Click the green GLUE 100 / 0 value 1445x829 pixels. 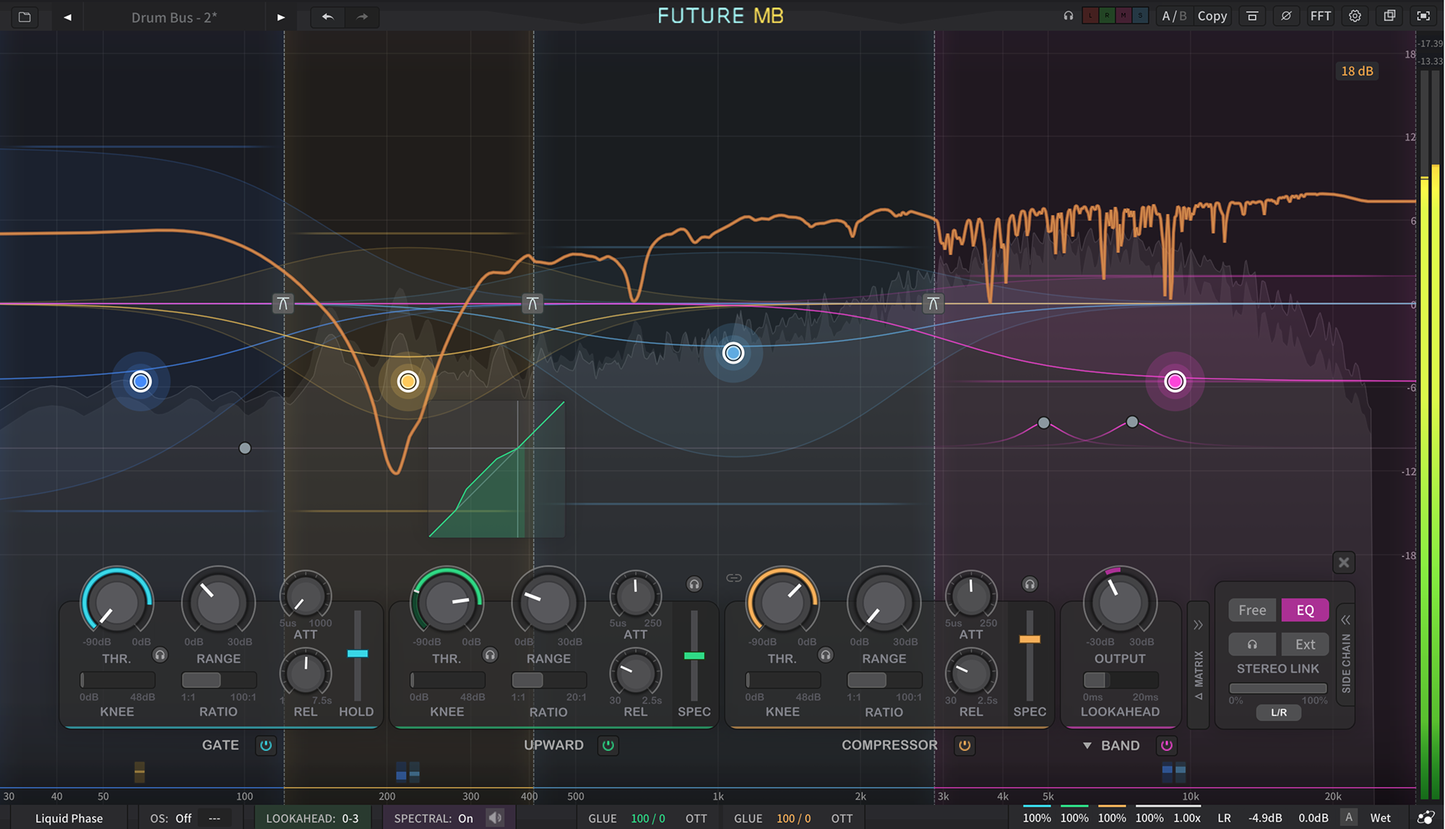pyautogui.click(x=648, y=818)
